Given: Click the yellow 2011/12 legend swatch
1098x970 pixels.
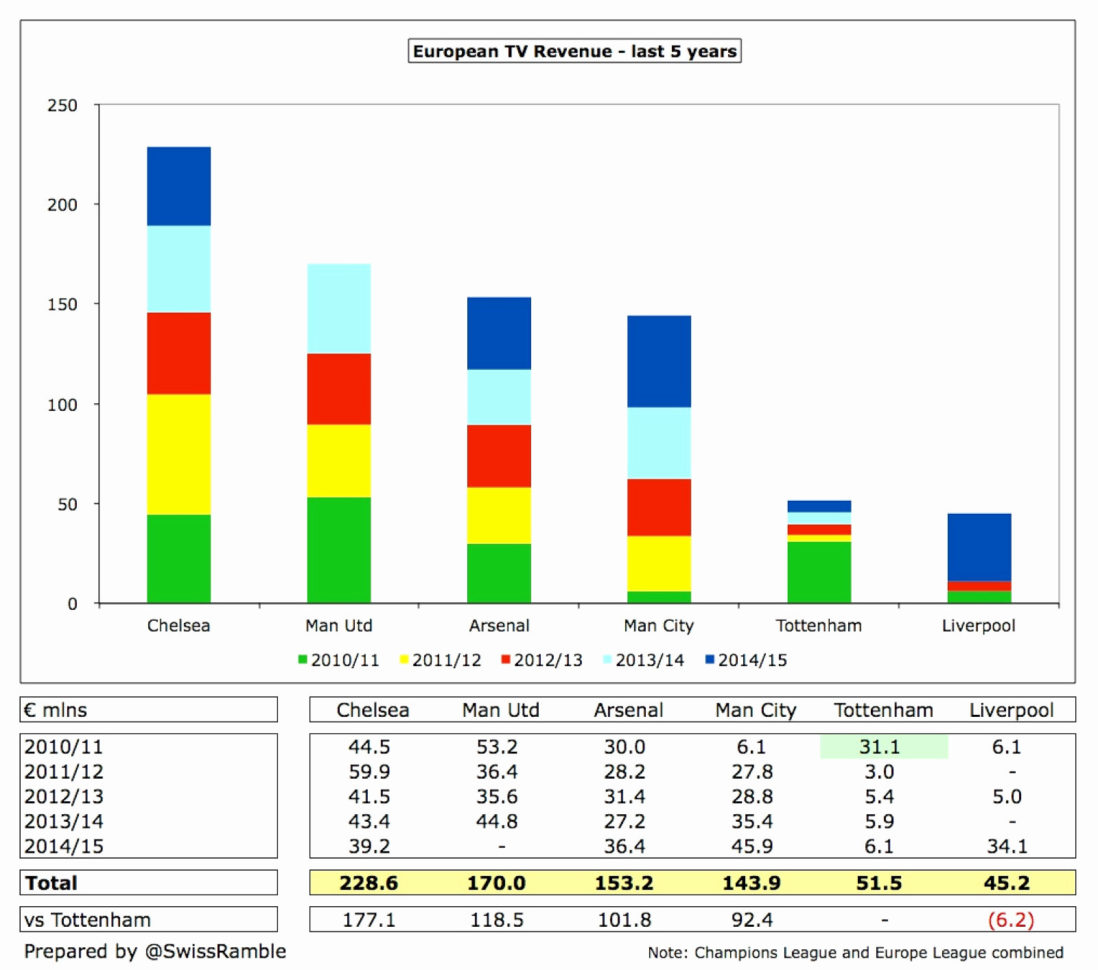Looking at the screenshot, I should tap(404, 660).
